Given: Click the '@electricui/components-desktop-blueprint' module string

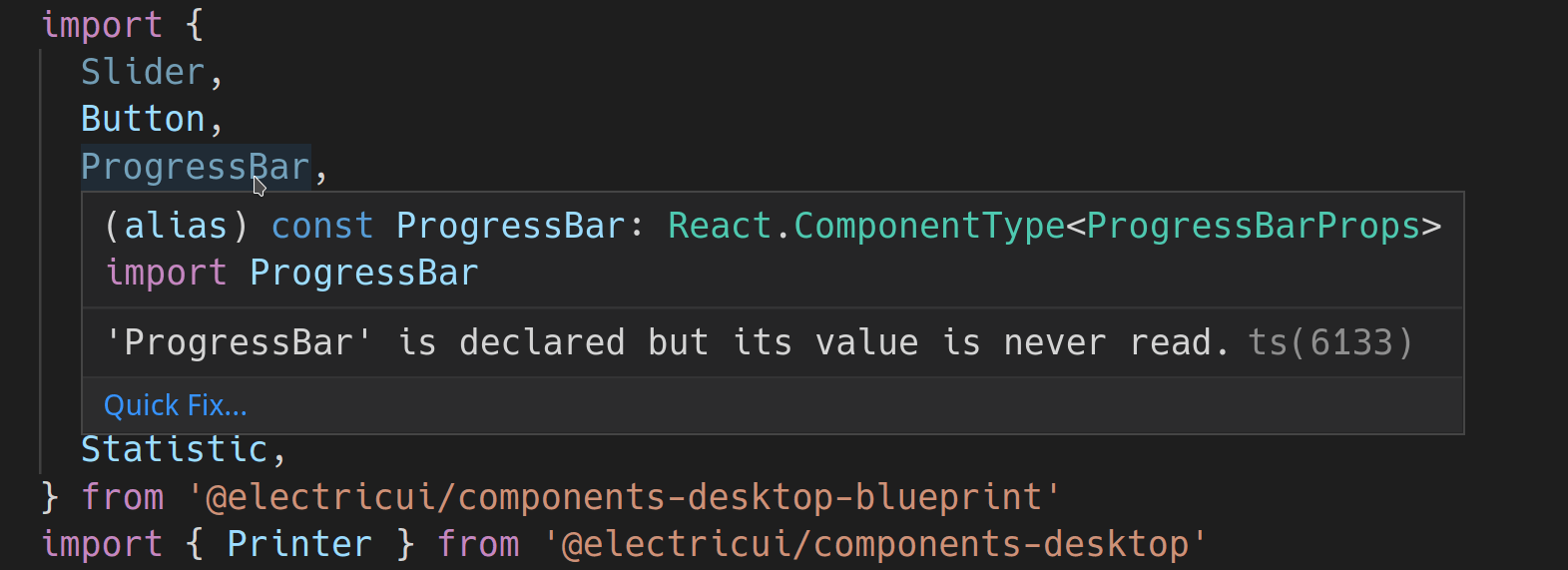Looking at the screenshot, I should pyautogui.click(x=624, y=497).
